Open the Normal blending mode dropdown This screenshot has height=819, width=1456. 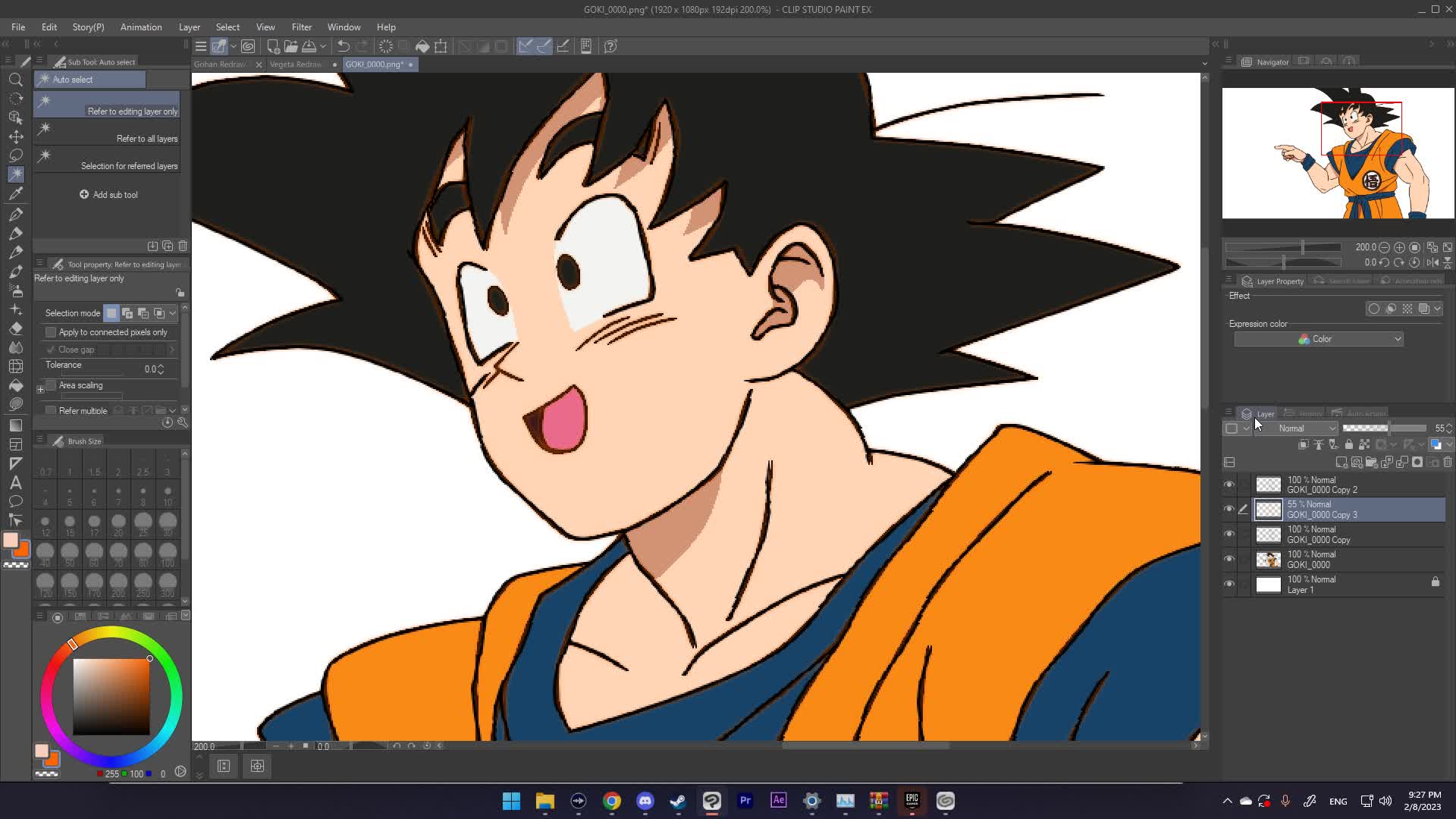click(x=1298, y=428)
